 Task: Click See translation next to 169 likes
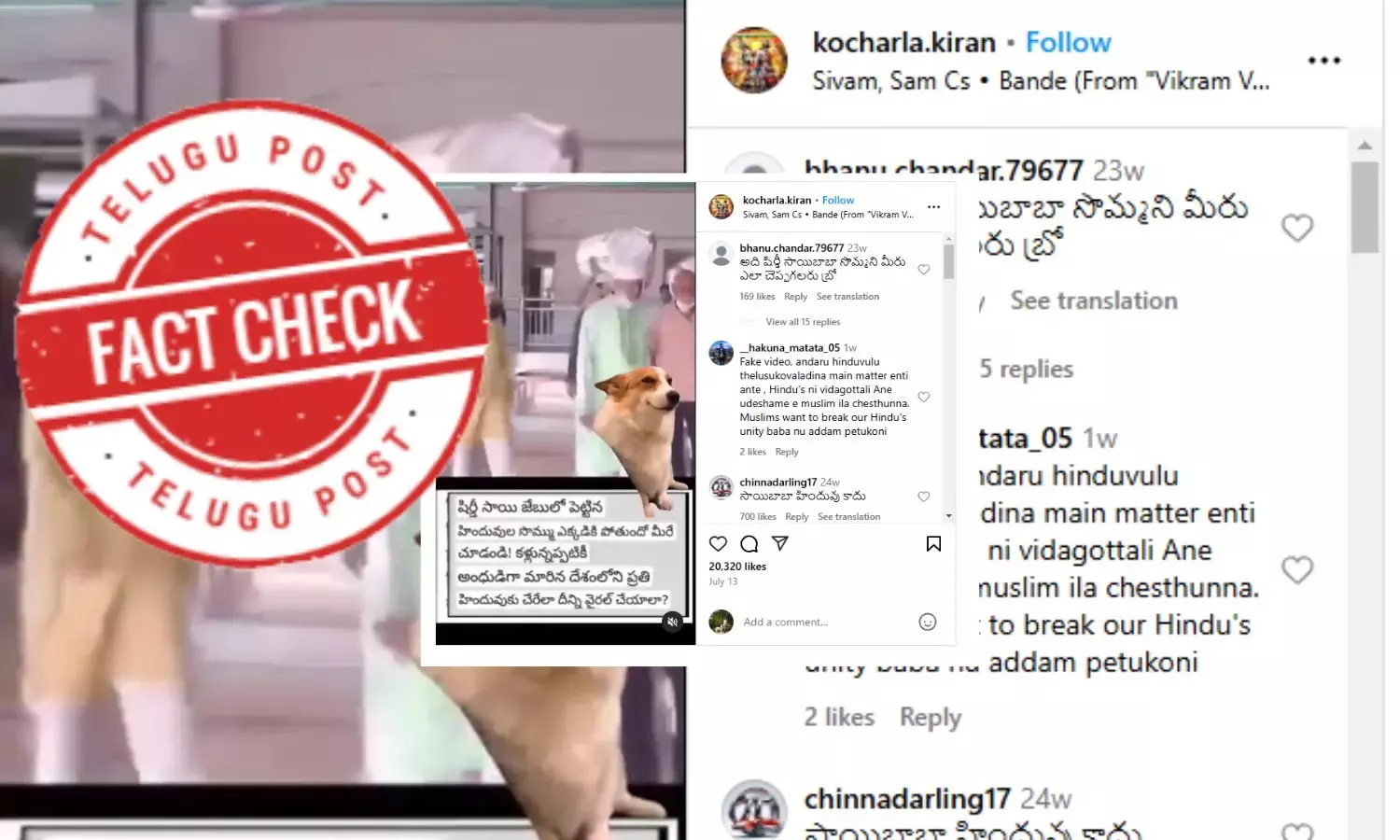pos(847,297)
